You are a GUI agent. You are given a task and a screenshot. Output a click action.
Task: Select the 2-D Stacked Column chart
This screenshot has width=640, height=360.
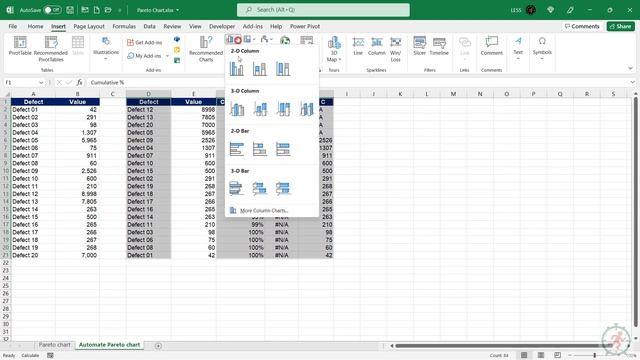260,69
